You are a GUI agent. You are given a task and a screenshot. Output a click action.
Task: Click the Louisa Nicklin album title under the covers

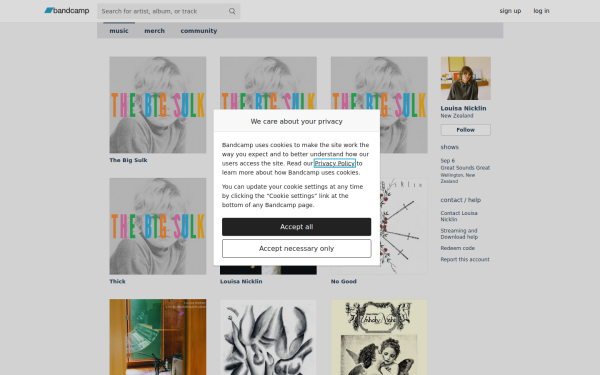[241, 281]
